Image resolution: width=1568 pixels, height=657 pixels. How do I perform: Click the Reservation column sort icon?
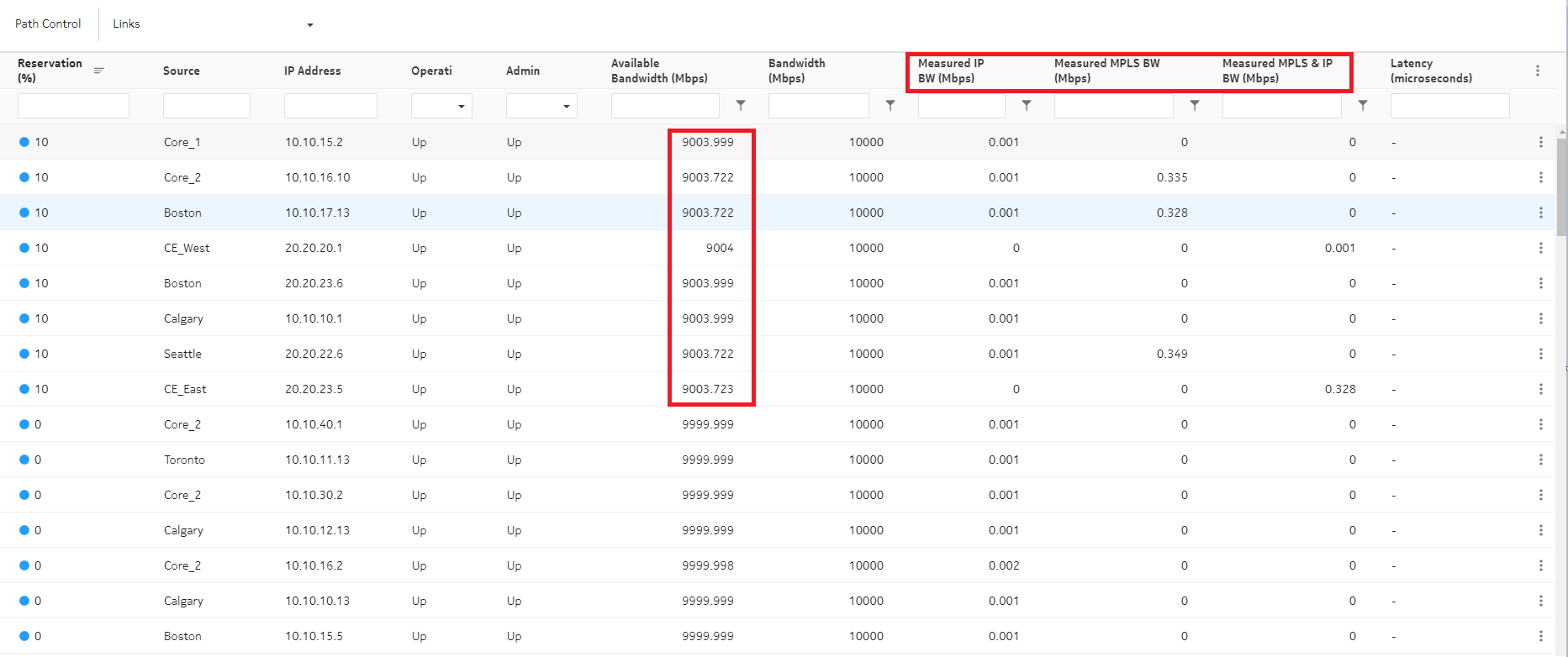click(99, 71)
